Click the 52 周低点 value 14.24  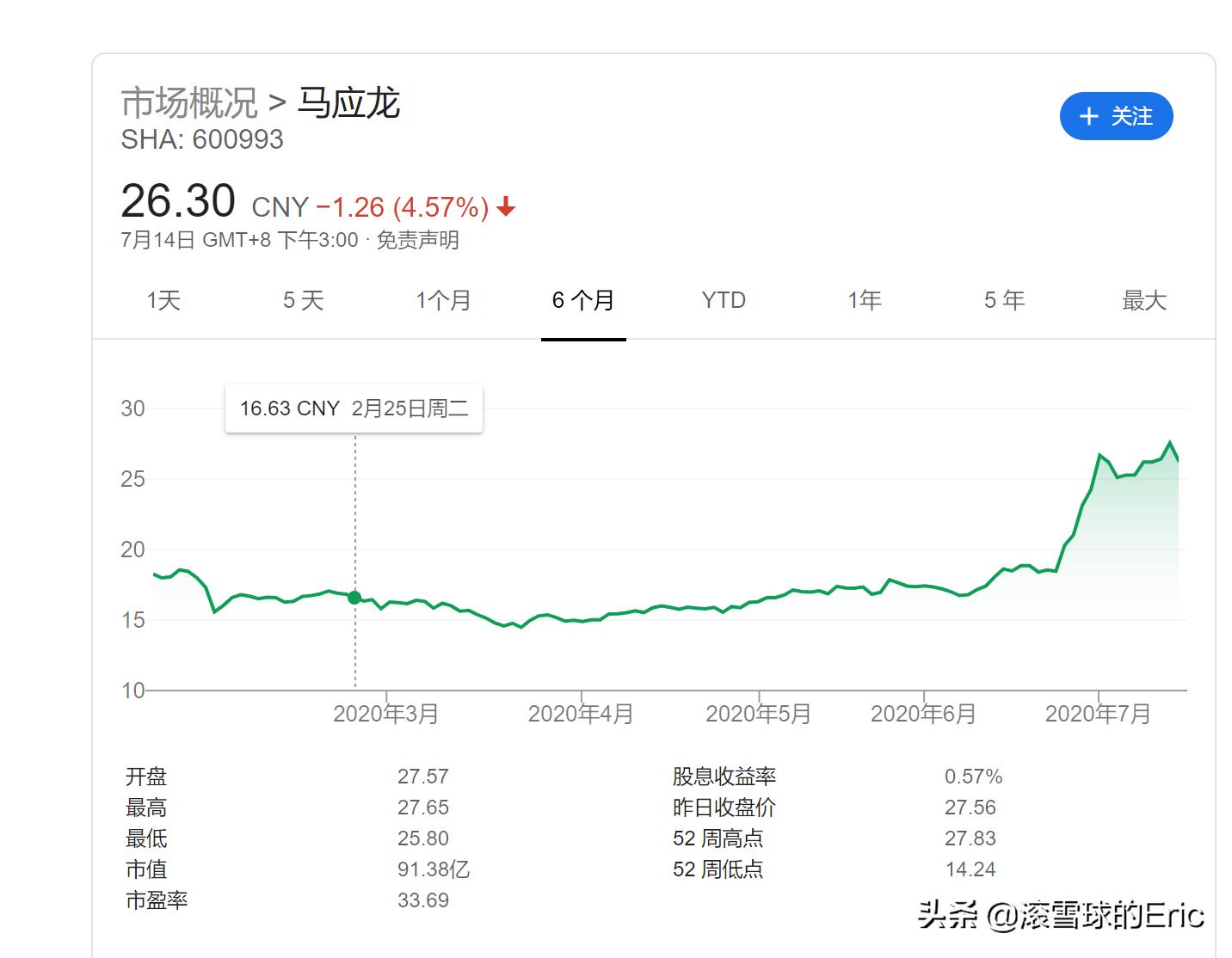(970, 869)
